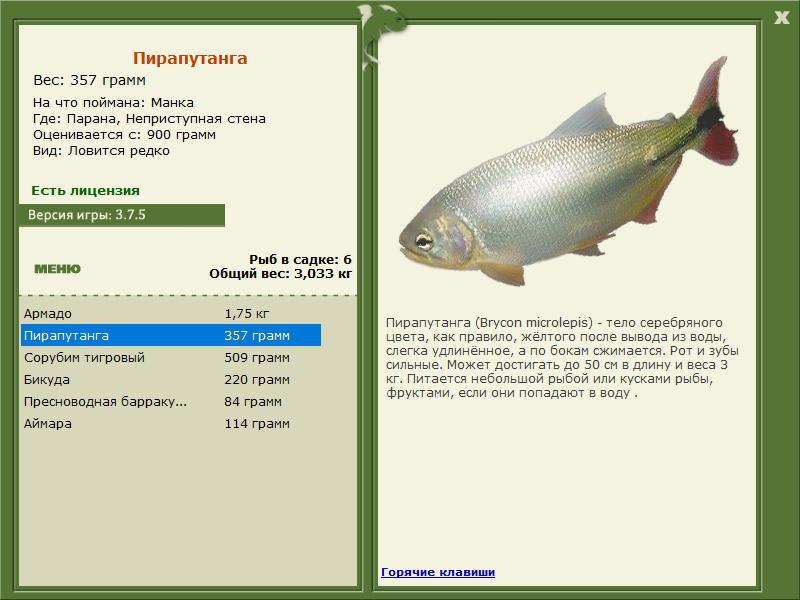Open the МЕНЮ menu
Viewport: 800px width, 600px height.
[x=58, y=269]
